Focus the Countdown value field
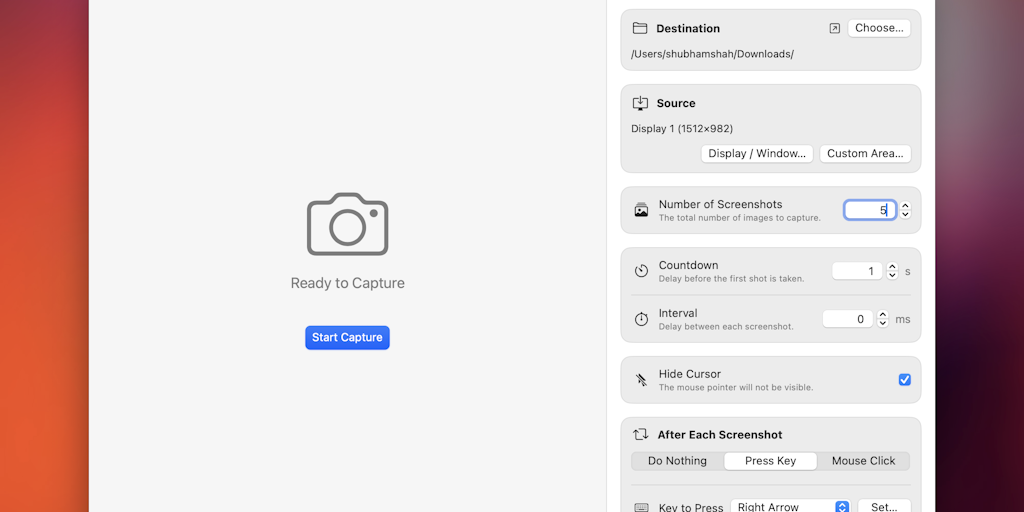This screenshot has height=512, width=1024. (x=857, y=271)
